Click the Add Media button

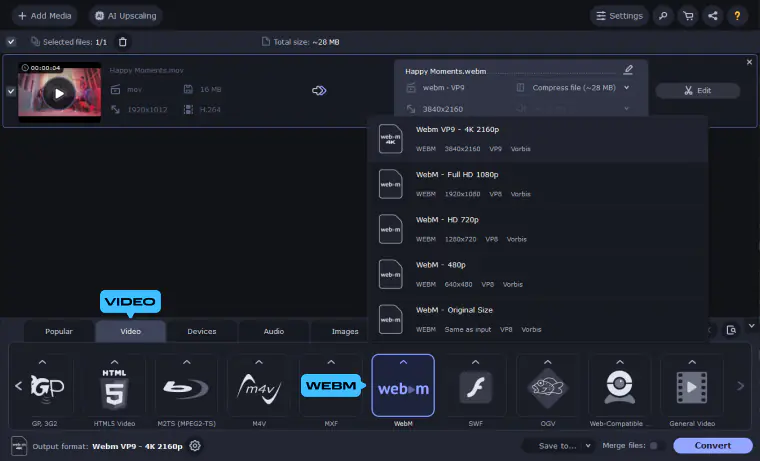point(45,16)
